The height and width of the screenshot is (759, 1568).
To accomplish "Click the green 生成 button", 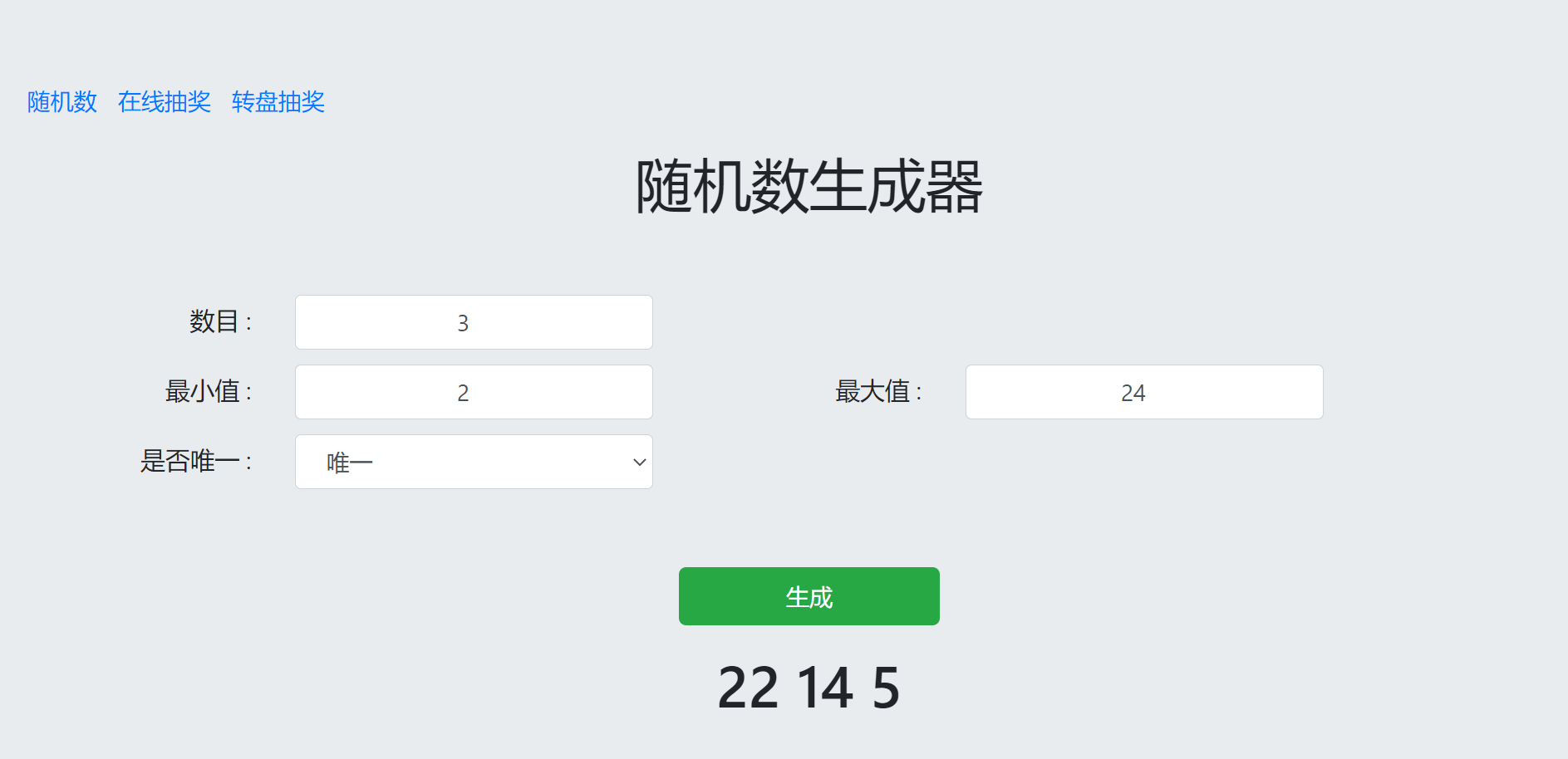I will pyautogui.click(x=809, y=596).
